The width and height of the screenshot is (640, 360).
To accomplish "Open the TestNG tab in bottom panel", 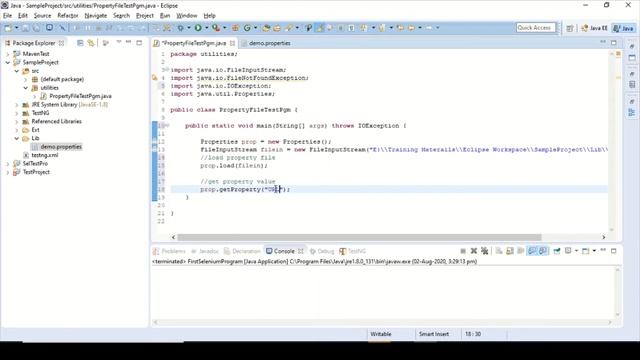I will pos(353,251).
